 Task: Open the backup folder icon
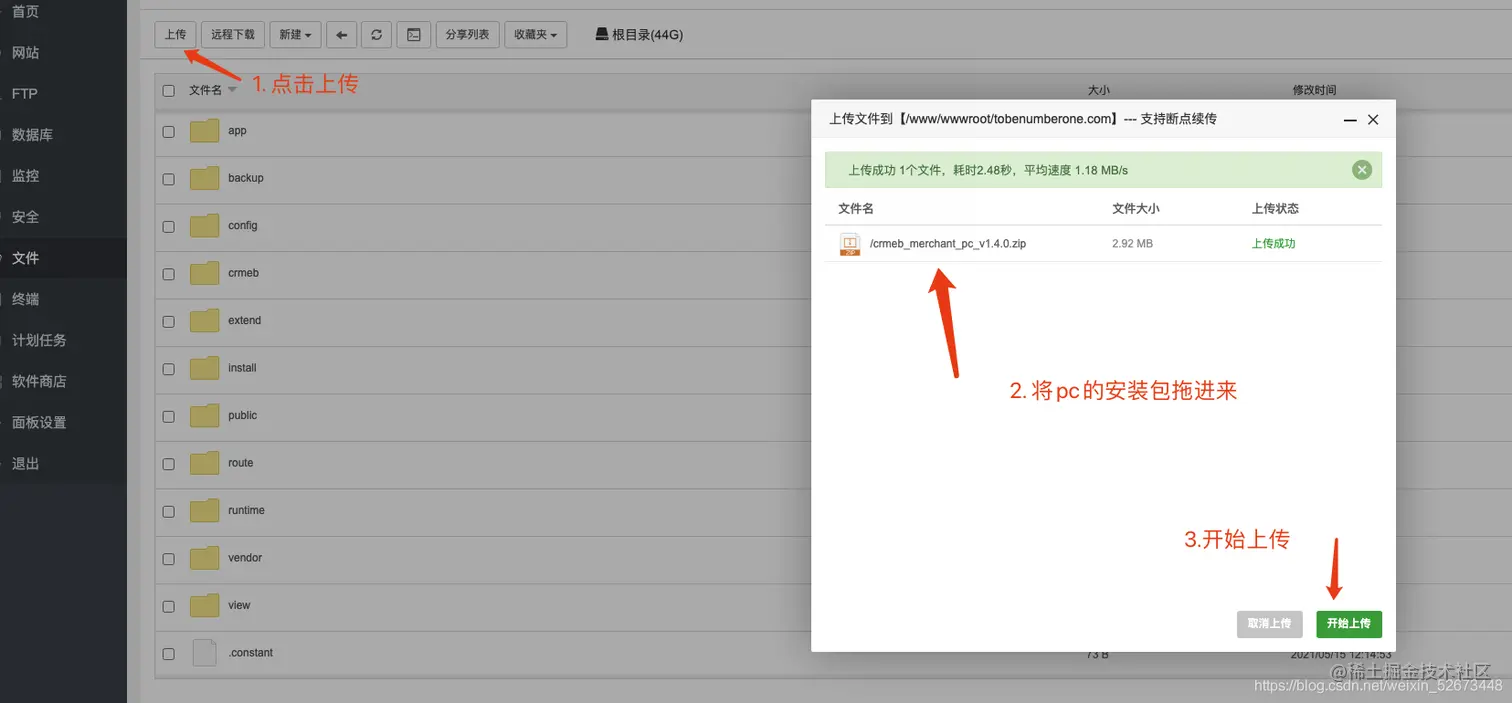click(x=204, y=178)
